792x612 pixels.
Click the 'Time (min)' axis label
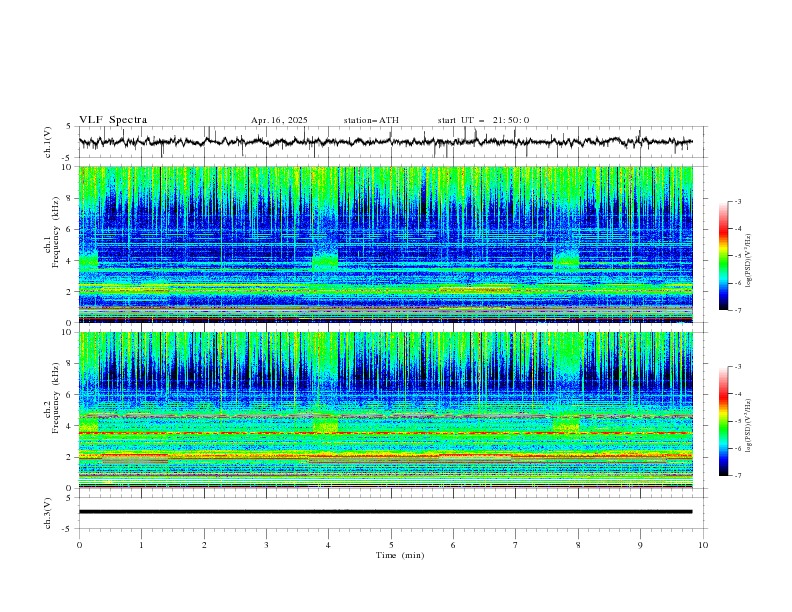click(400, 555)
